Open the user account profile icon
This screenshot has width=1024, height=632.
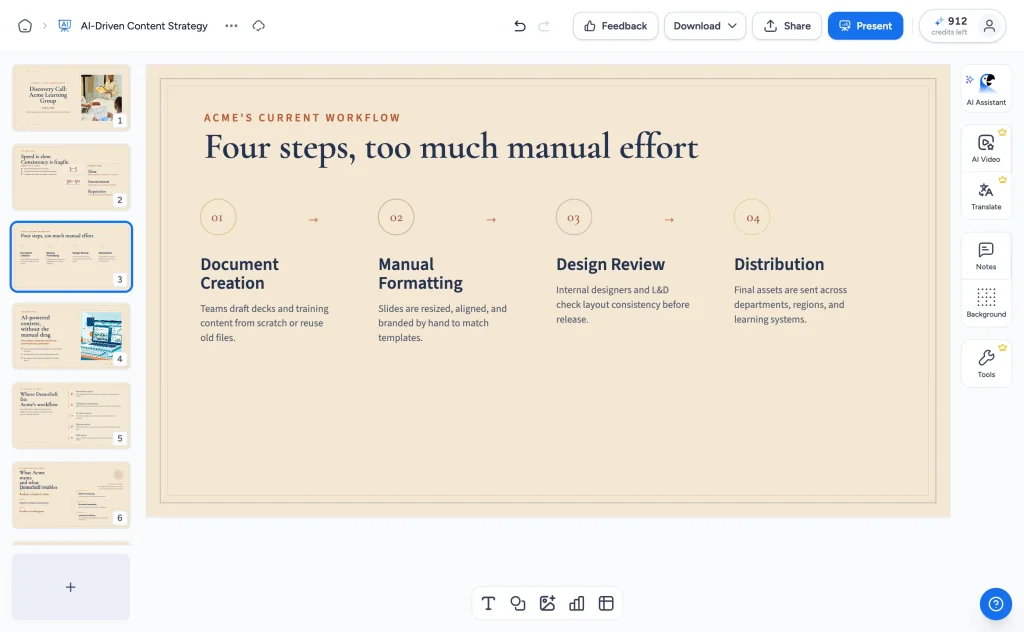coord(989,26)
